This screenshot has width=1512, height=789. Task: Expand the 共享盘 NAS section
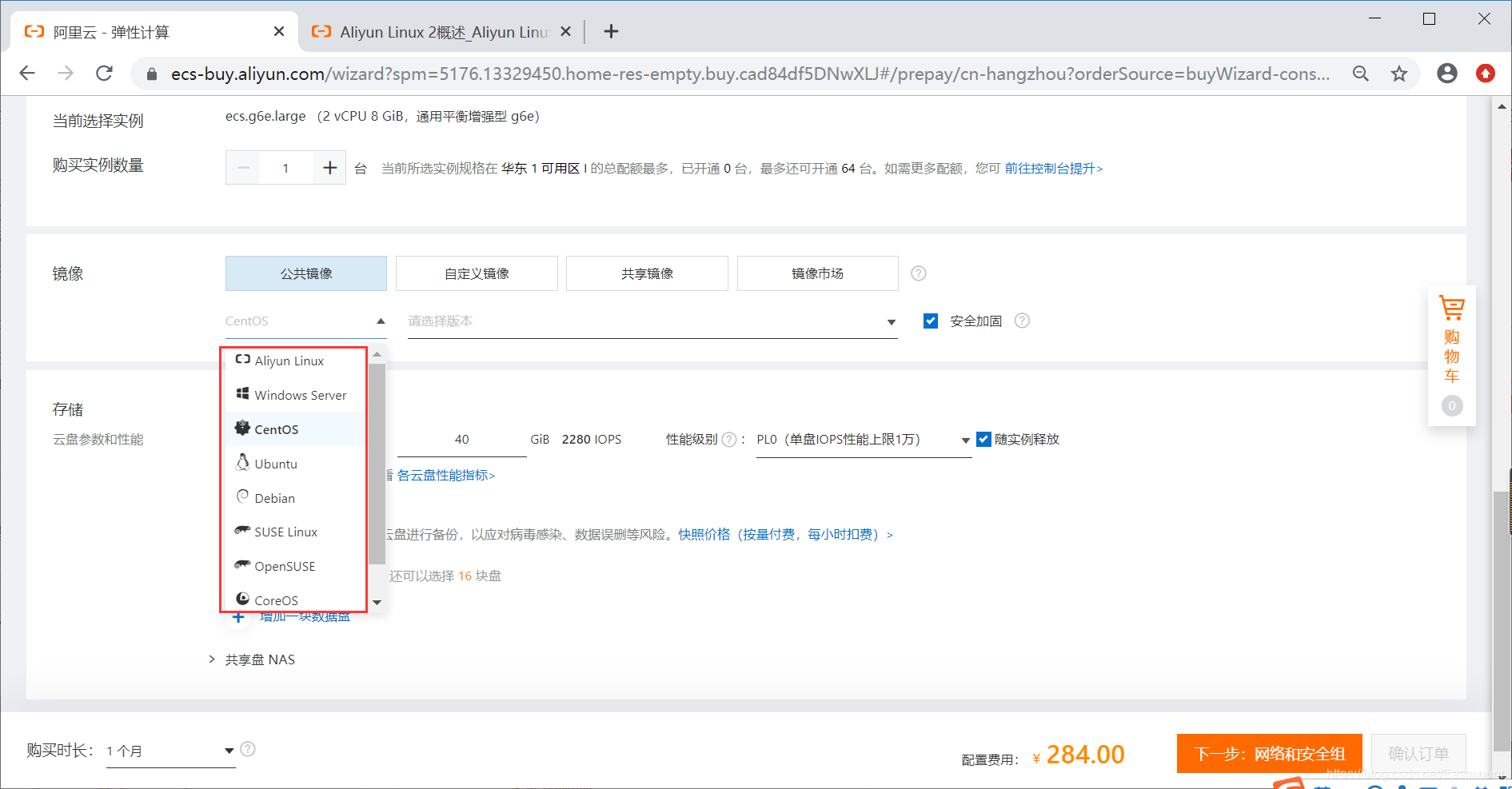[x=261, y=659]
